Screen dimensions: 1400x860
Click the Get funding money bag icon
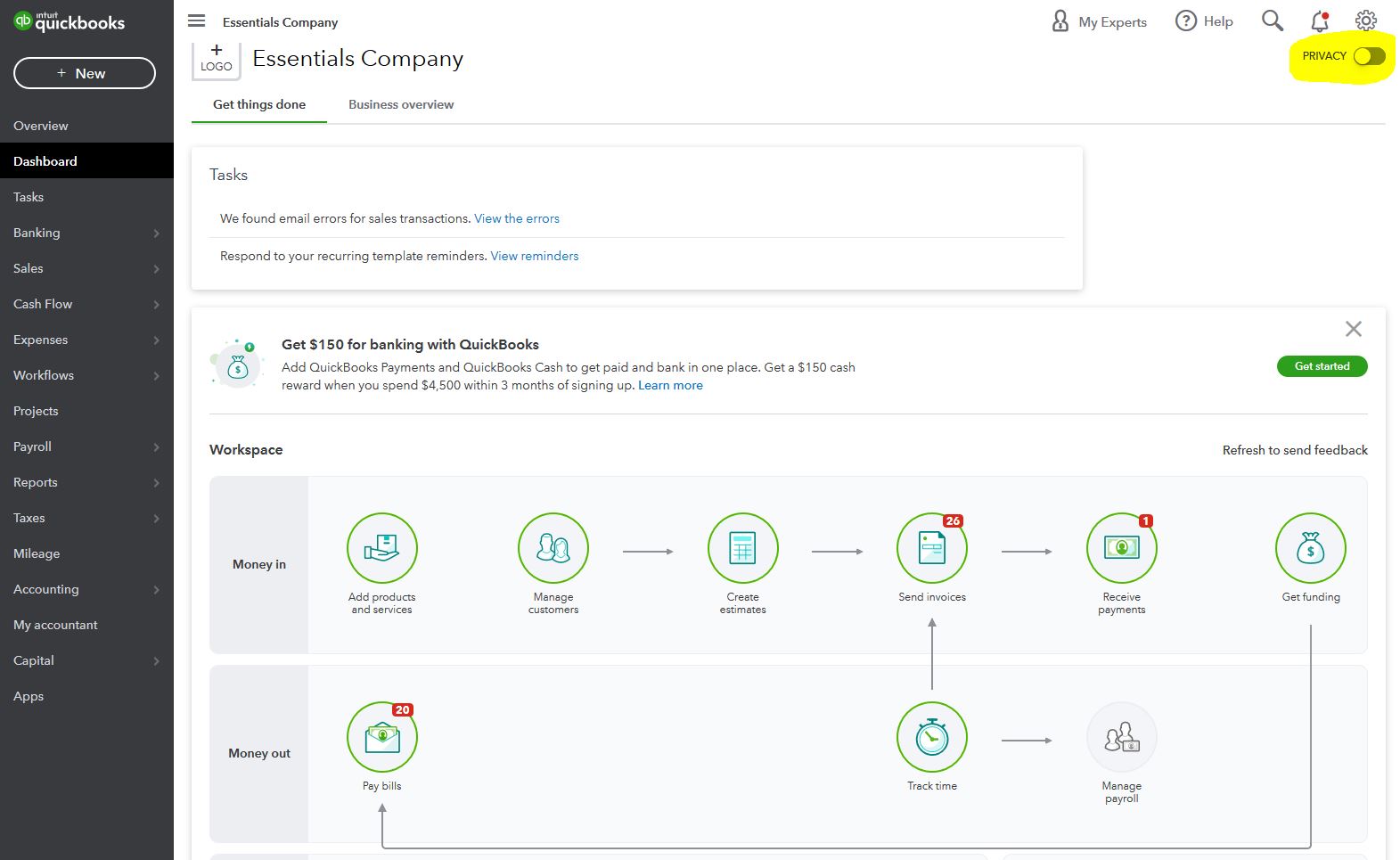coord(1310,548)
